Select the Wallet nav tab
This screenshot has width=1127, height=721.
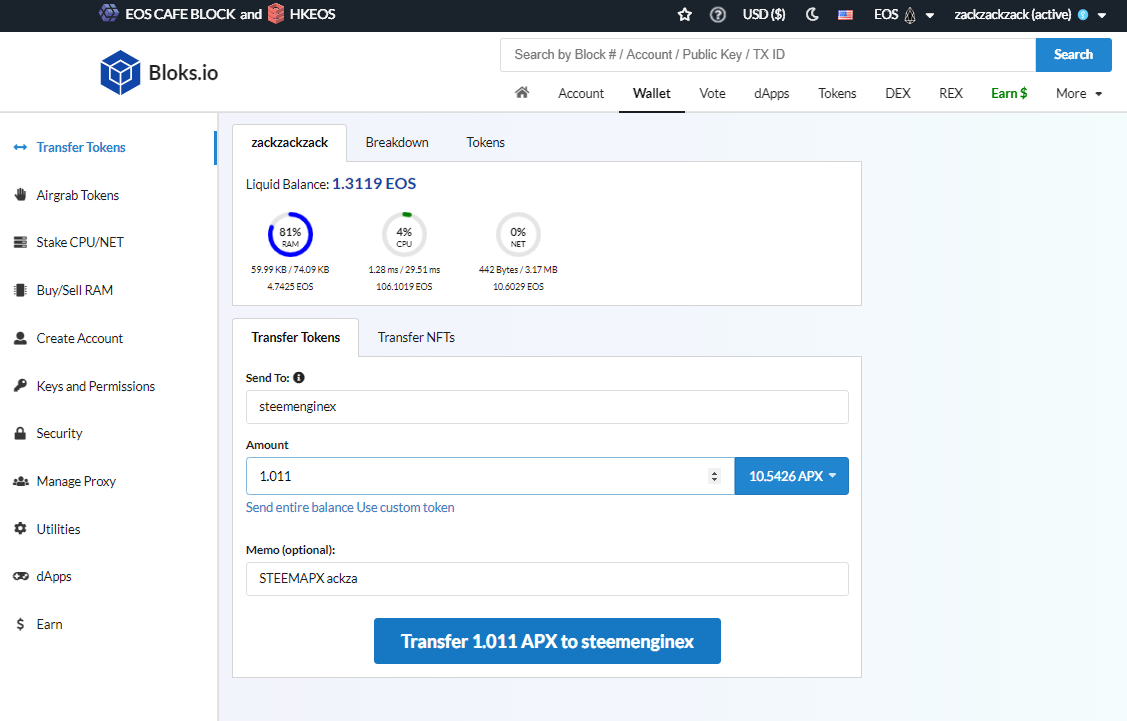pyautogui.click(x=652, y=93)
